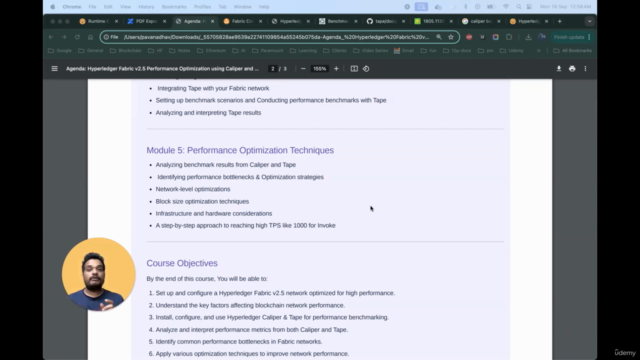Open the Window menu

click(242, 7)
